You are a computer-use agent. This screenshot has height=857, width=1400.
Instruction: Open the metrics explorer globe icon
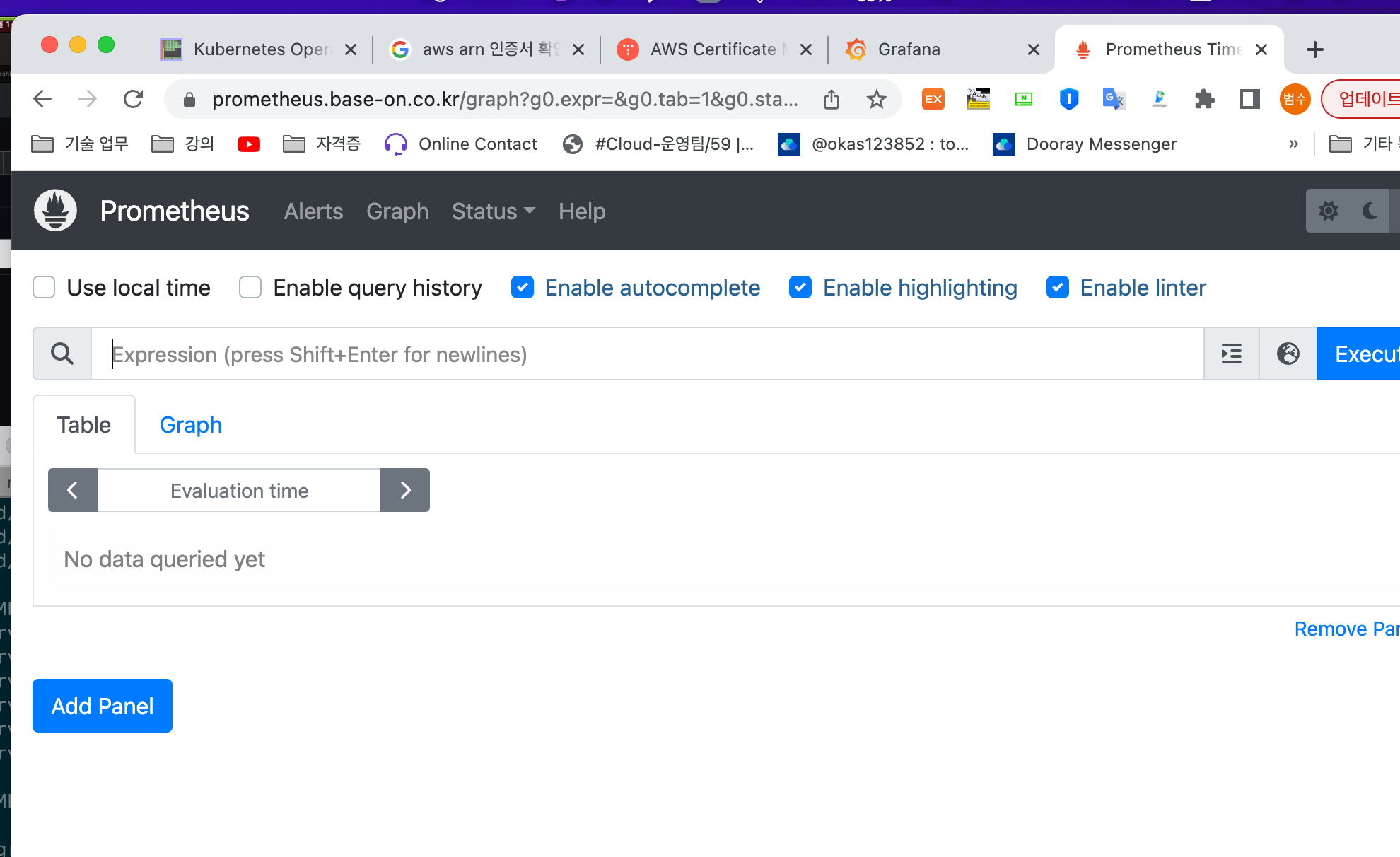coord(1288,354)
